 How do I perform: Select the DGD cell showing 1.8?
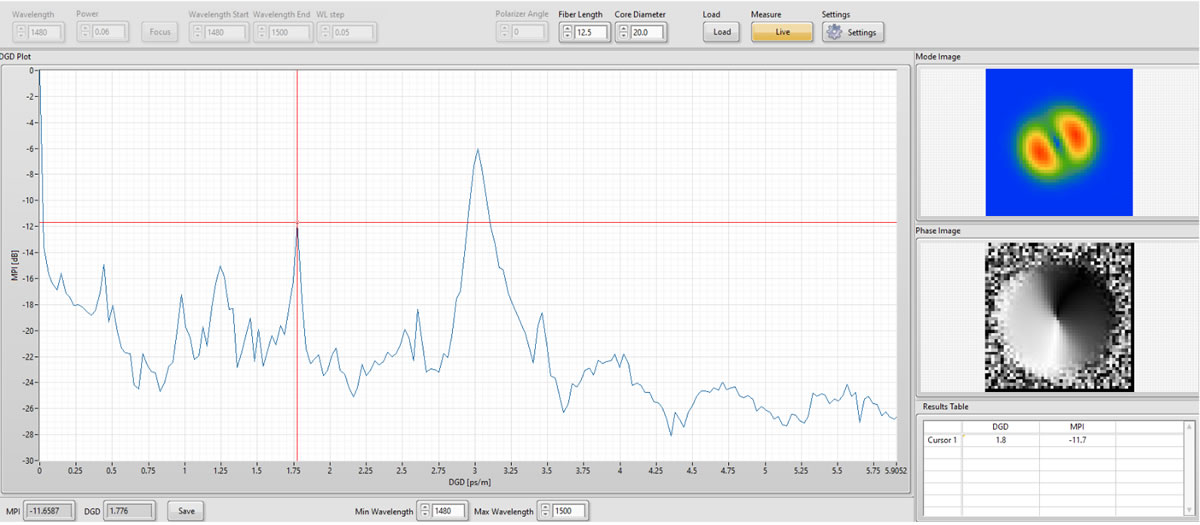tap(1000, 439)
